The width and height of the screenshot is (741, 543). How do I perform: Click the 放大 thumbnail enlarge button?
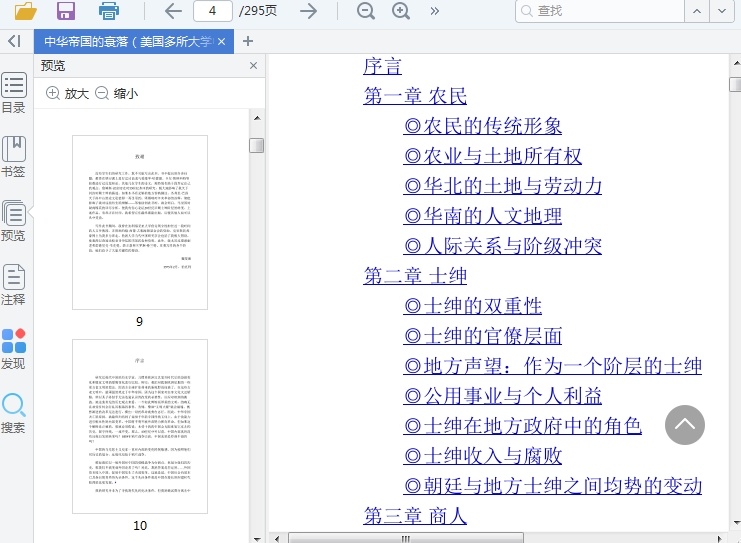[67, 93]
